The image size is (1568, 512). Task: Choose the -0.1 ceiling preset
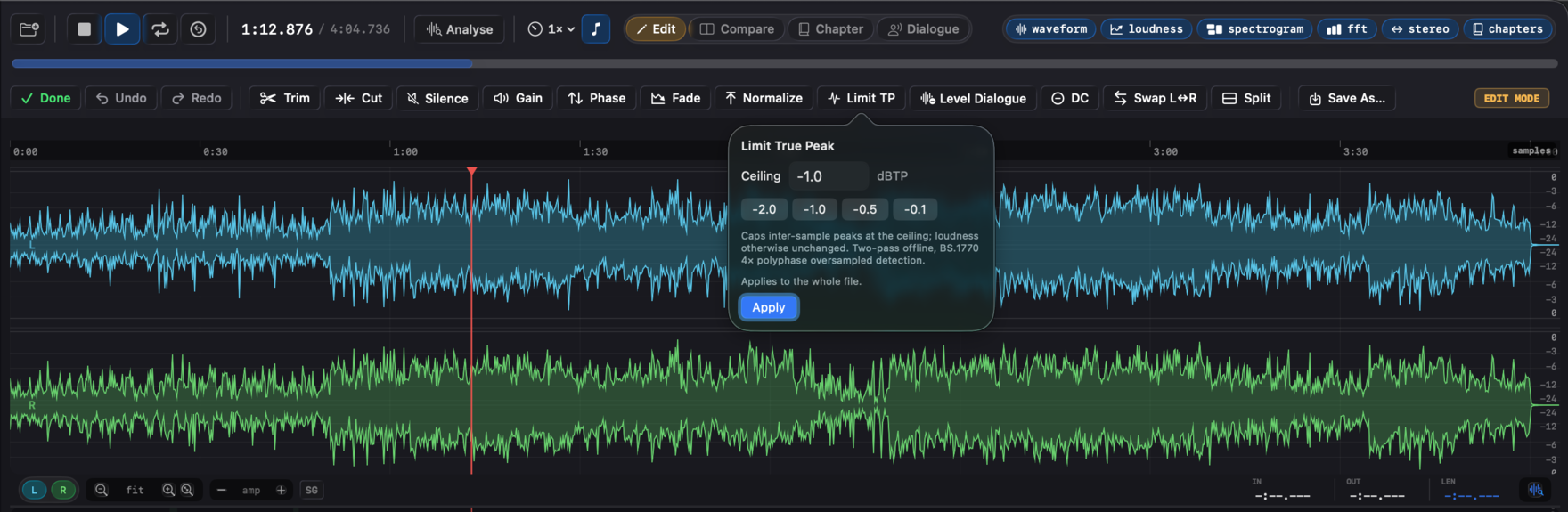click(915, 209)
